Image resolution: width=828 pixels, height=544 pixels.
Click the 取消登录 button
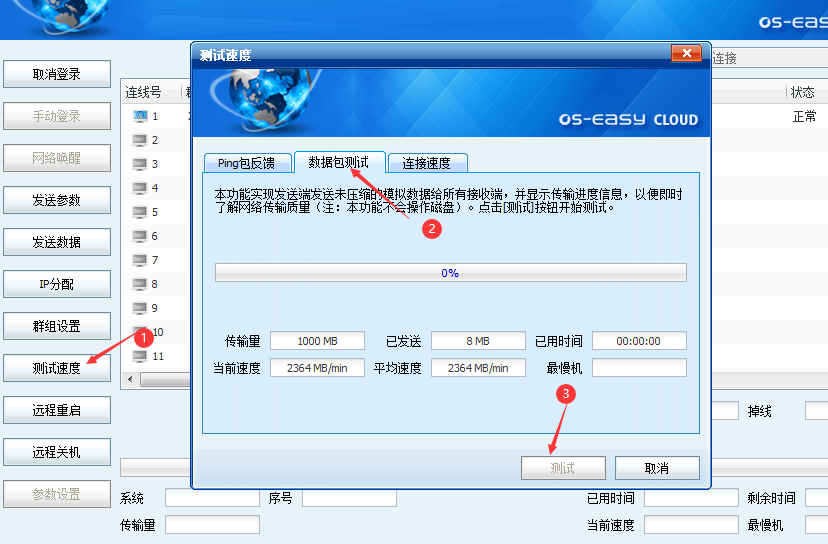56,74
